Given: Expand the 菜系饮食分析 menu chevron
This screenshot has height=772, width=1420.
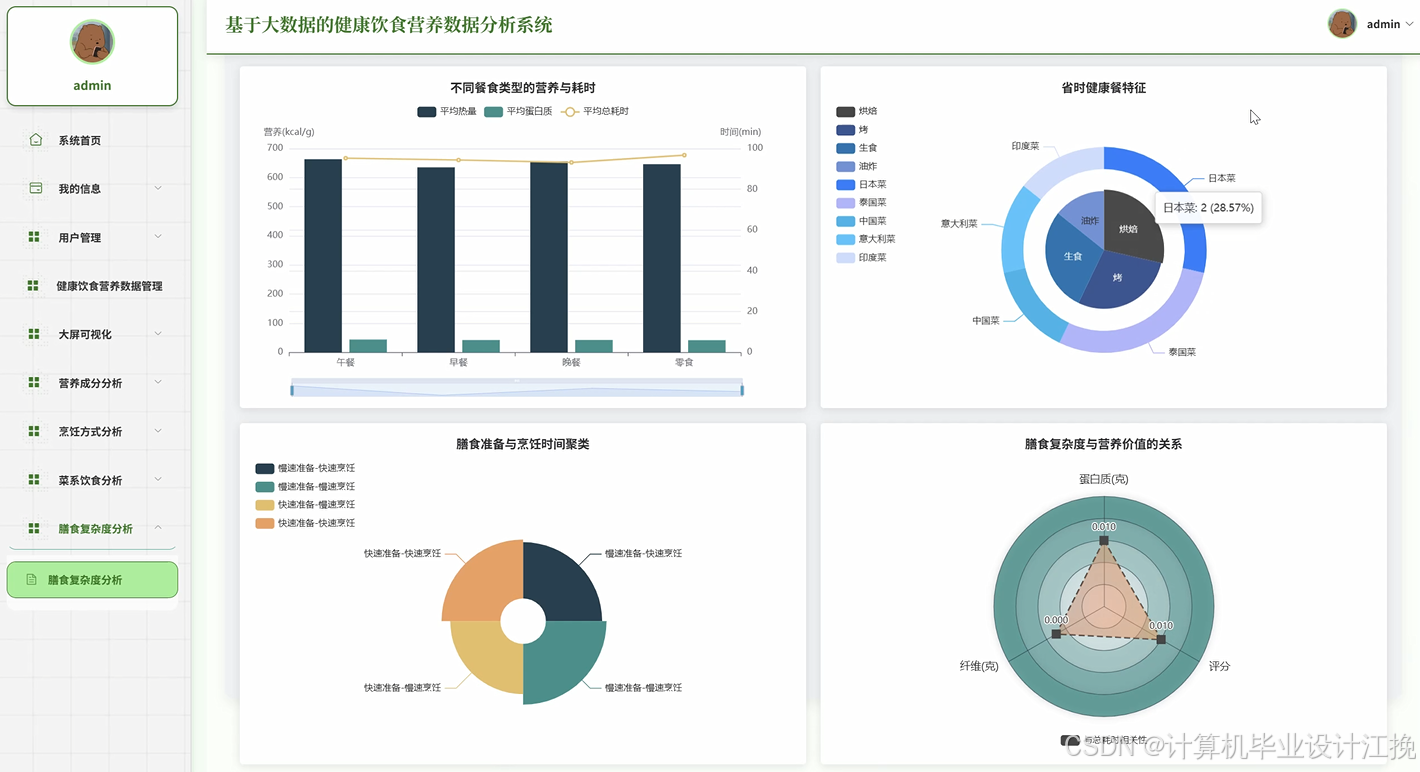Looking at the screenshot, I should click(x=158, y=480).
